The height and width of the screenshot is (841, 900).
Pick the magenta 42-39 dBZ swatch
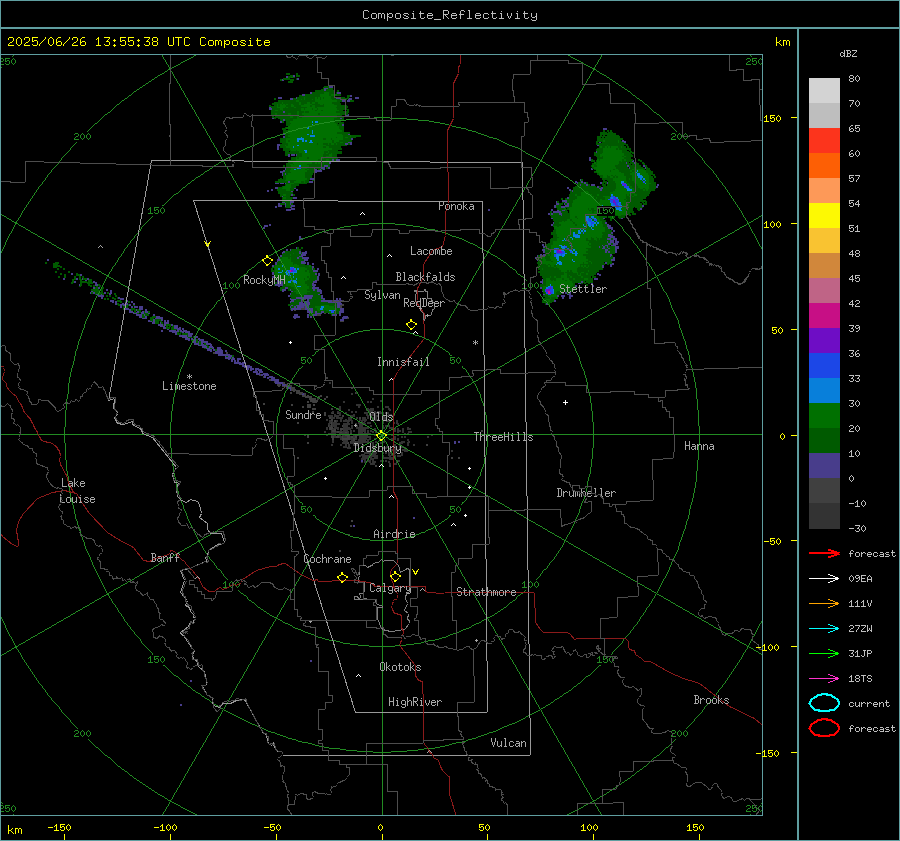(824, 316)
